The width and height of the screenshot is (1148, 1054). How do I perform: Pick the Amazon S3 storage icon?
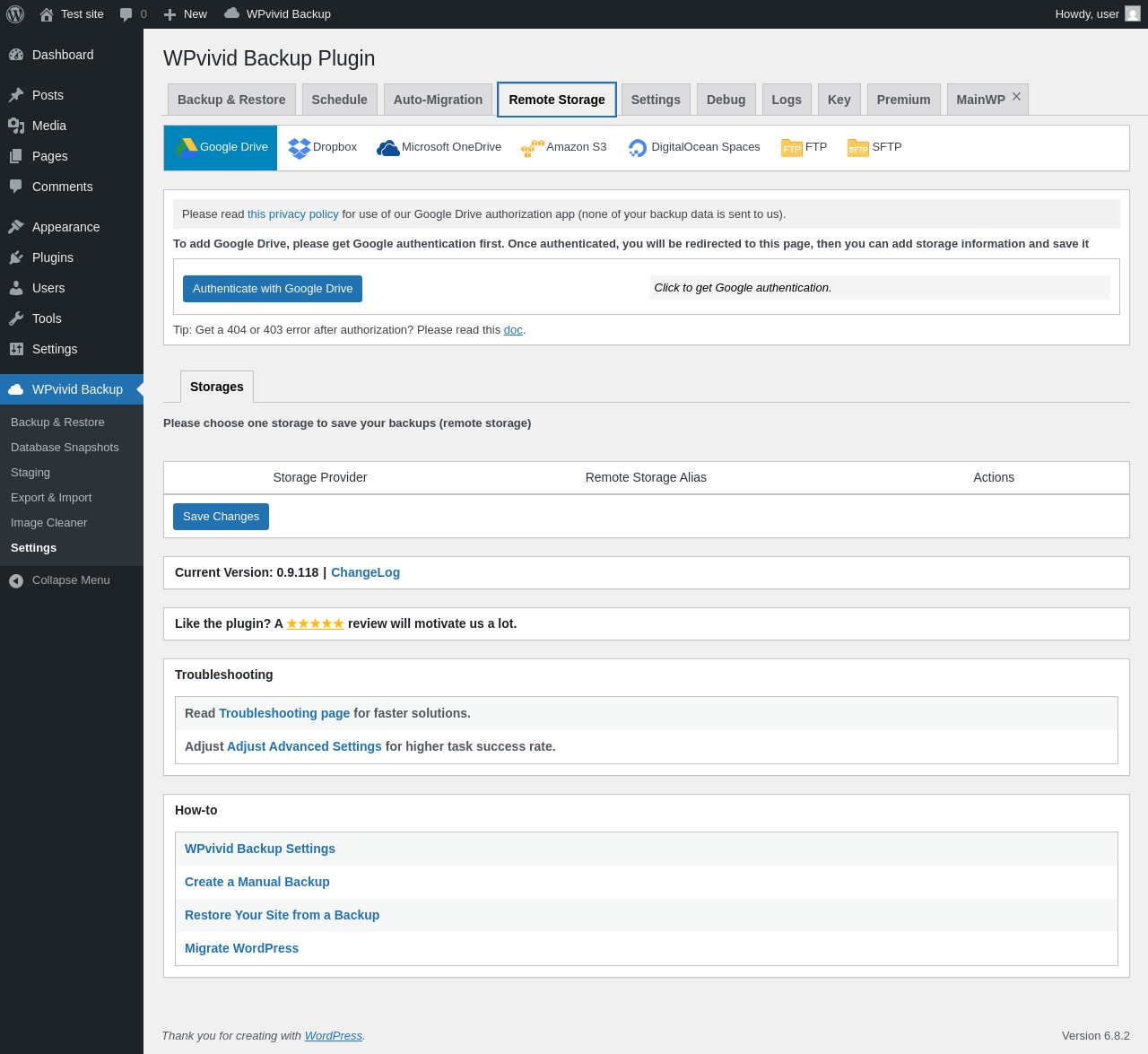click(533, 148)
